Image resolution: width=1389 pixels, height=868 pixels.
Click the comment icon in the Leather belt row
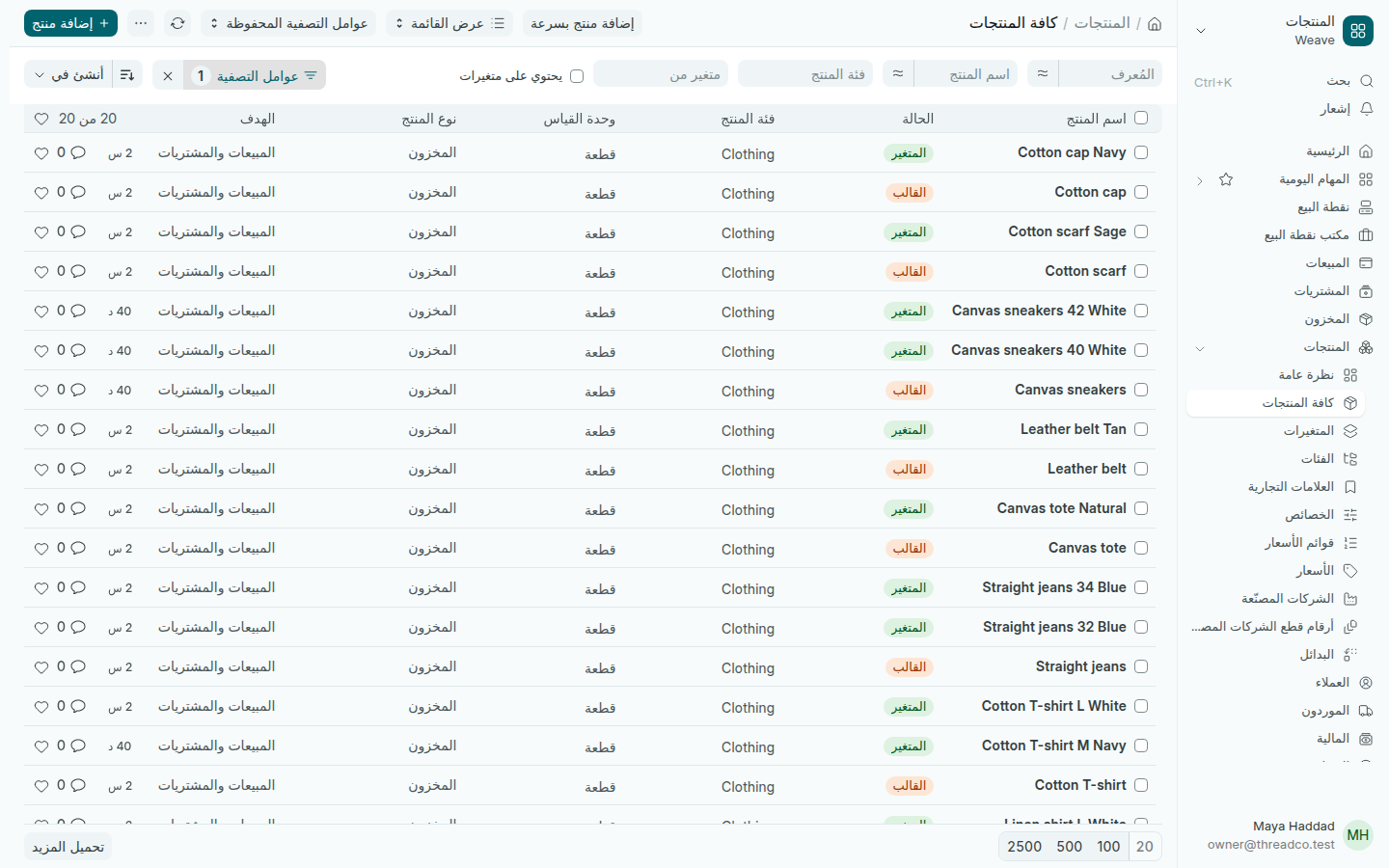click(78, 470)
